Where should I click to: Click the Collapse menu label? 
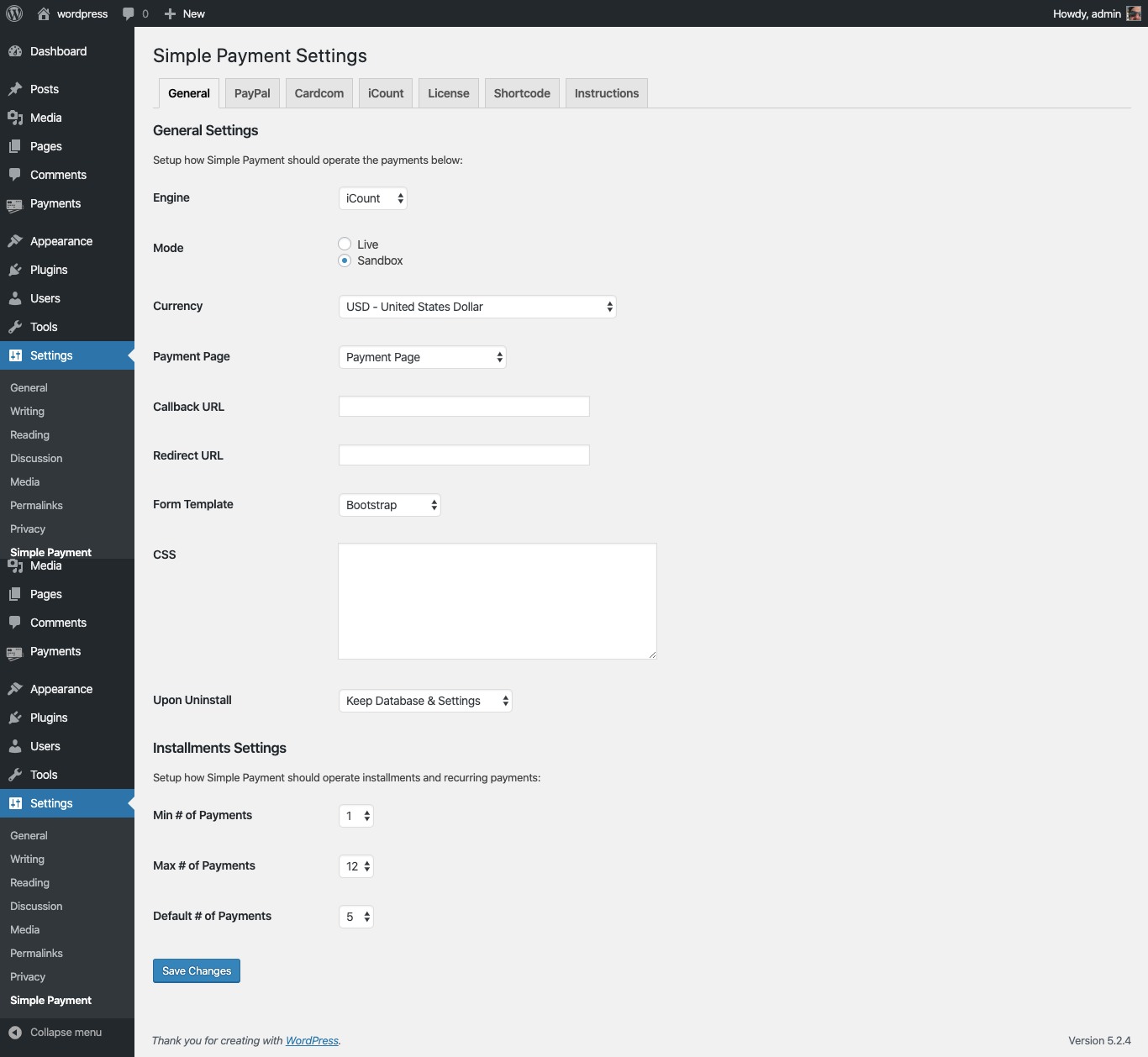coord(66,1033)
